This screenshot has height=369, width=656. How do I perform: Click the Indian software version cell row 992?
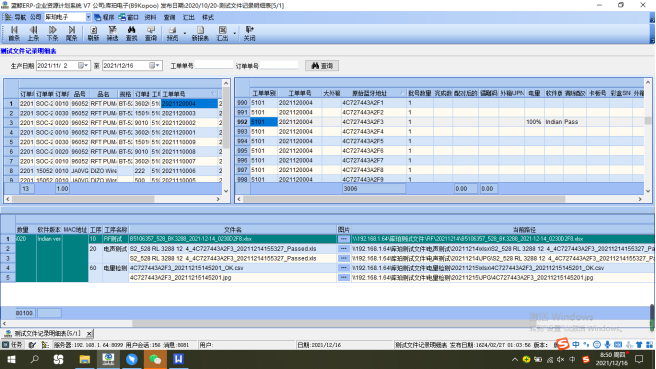coord(554,122)
